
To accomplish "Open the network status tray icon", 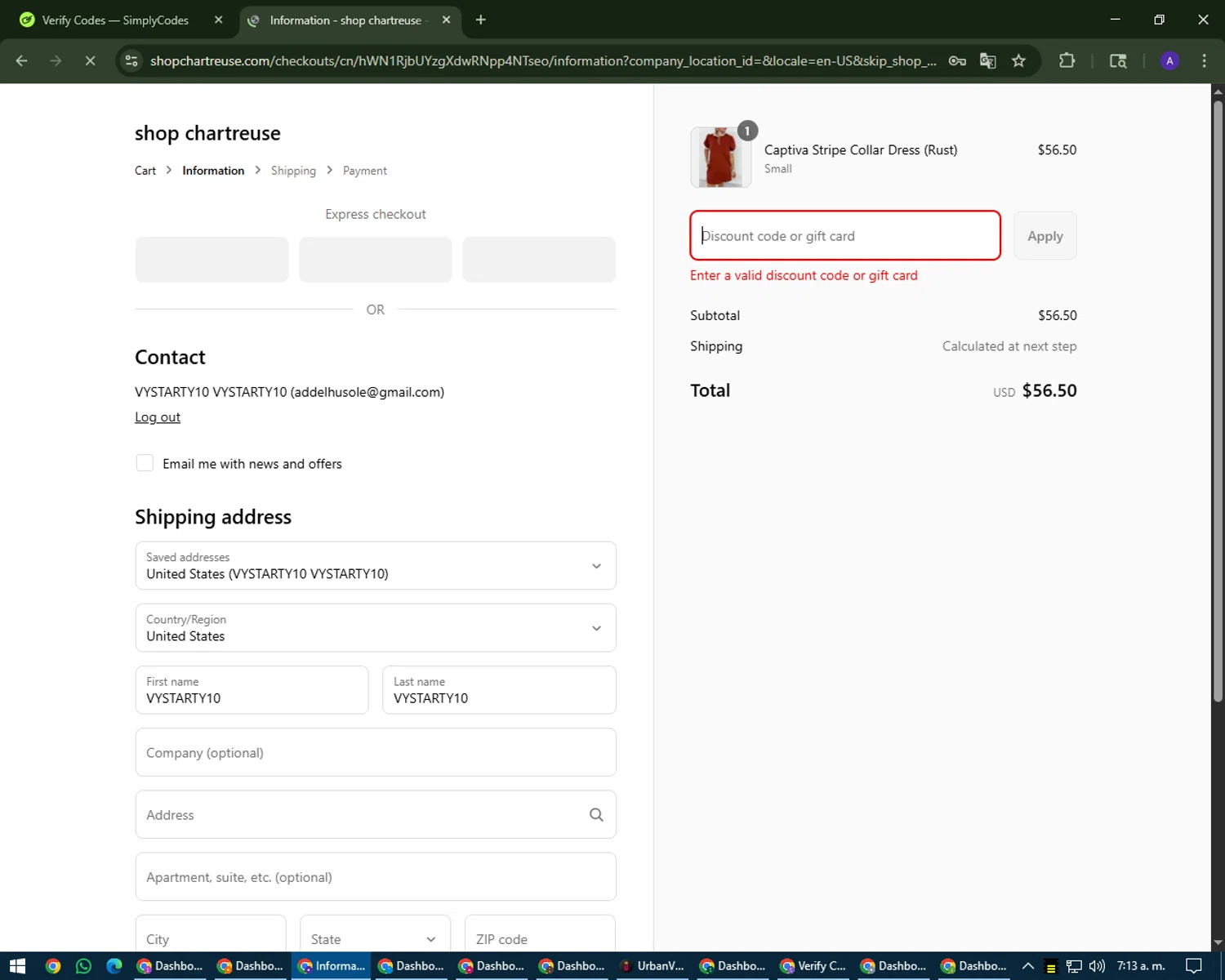I will (x=1074, y=966).
